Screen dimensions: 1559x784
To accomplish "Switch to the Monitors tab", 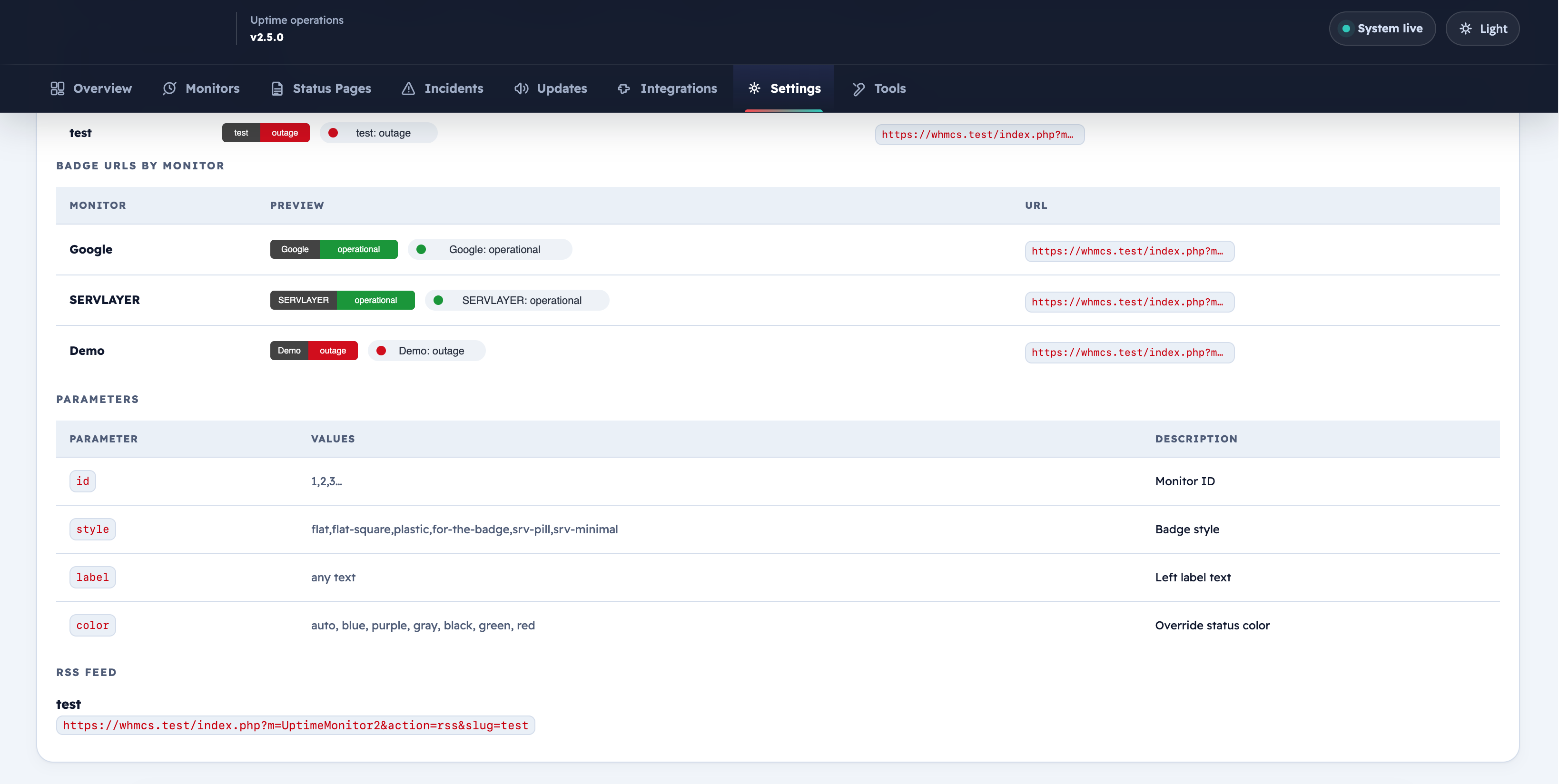I will (x=201, y=88).
